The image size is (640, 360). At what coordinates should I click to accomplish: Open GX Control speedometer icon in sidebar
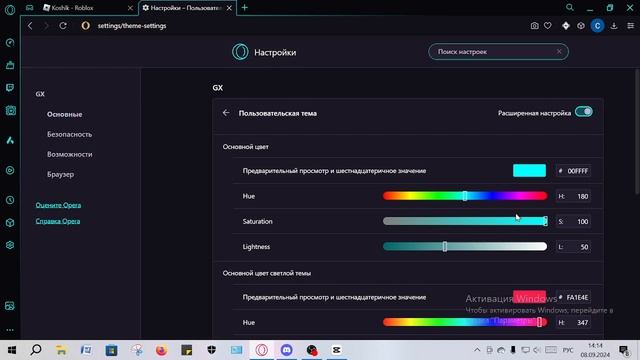pyautogui.click(x=10, y=42)
